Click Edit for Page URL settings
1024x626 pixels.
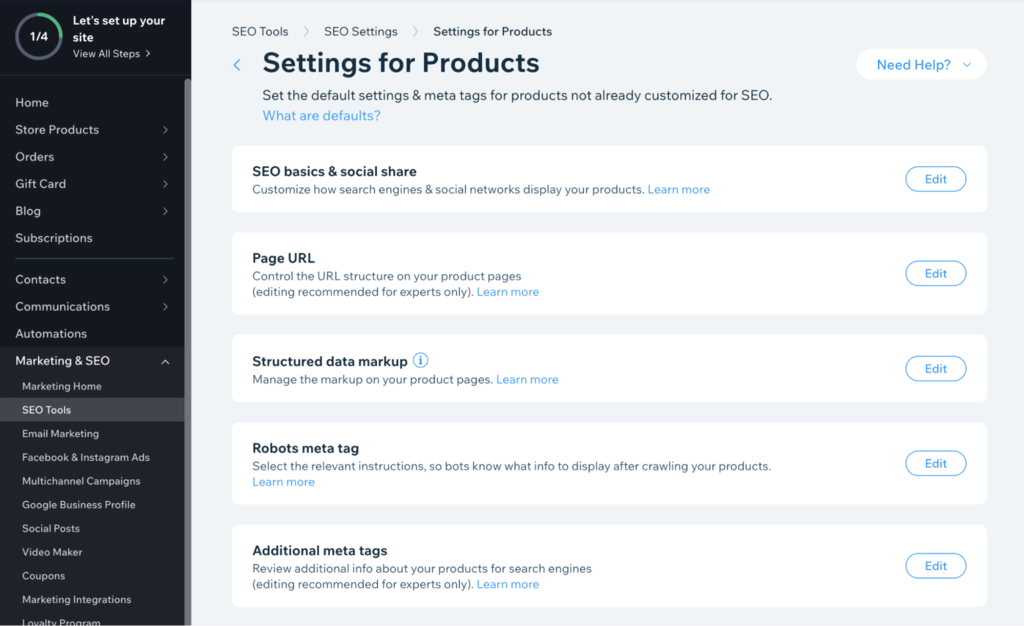point(935,273)
